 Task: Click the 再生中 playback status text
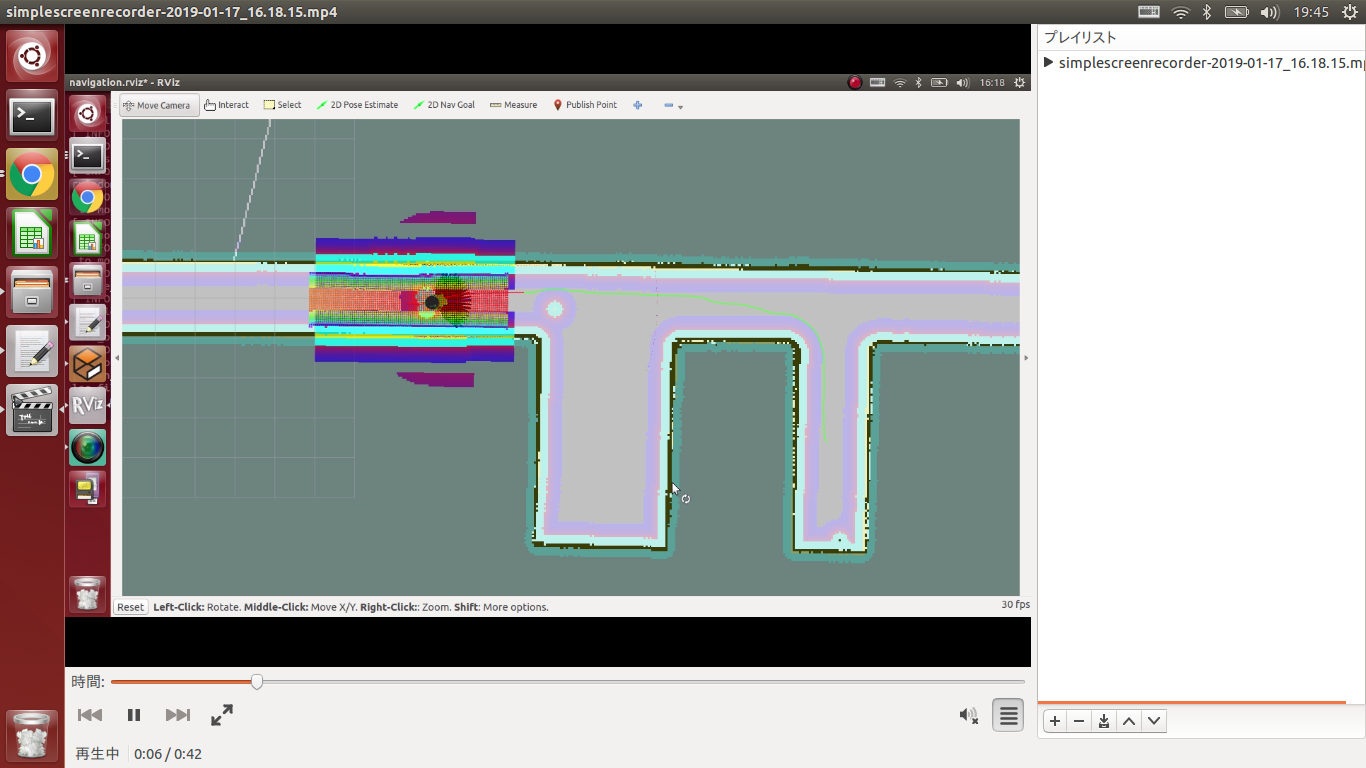(x=97, y=754)
